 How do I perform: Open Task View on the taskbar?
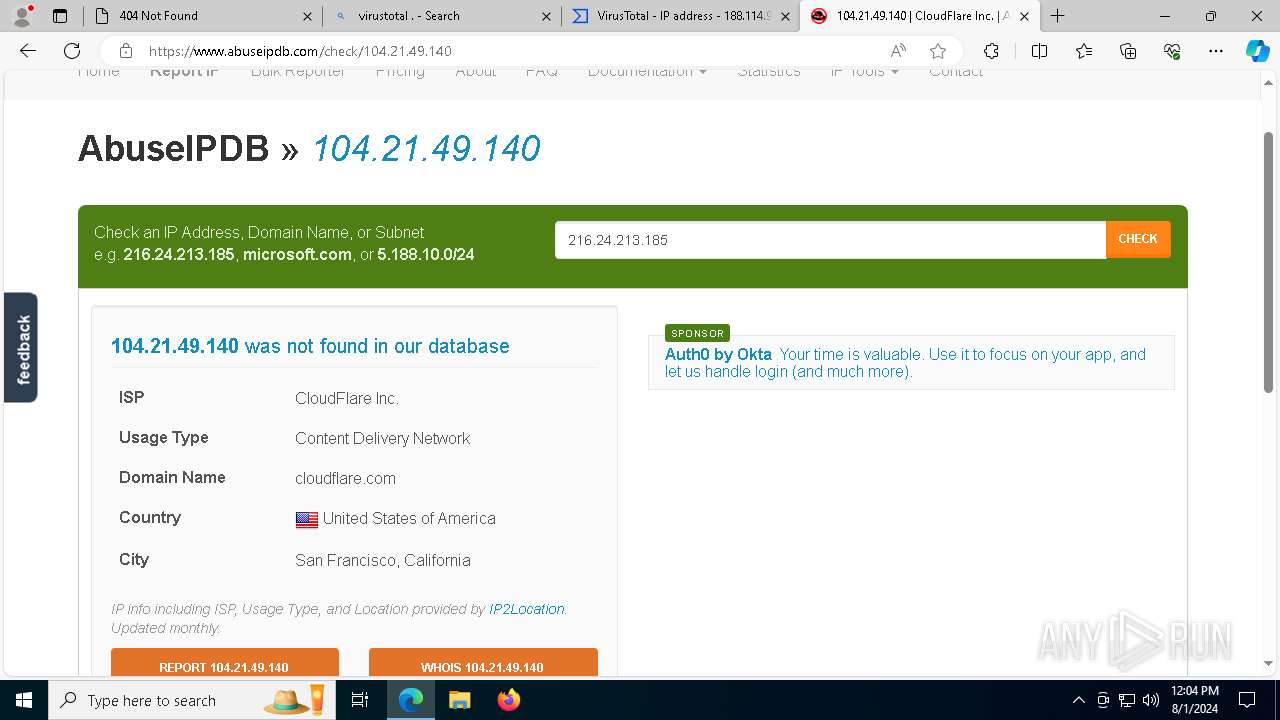tap(360, 700)
